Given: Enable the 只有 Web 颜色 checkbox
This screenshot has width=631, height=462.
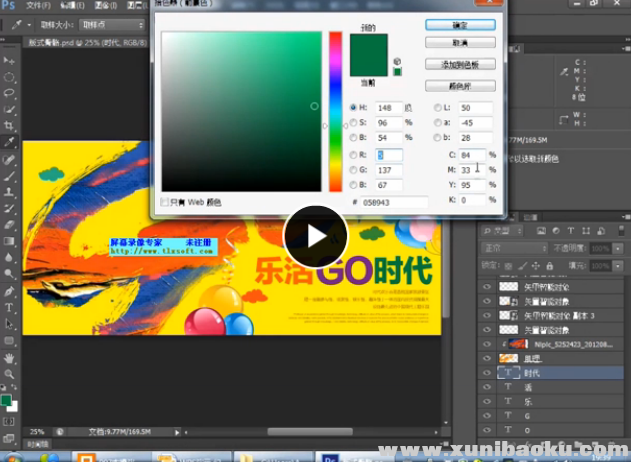Looking at the screenshot, I should click(166, 202).
